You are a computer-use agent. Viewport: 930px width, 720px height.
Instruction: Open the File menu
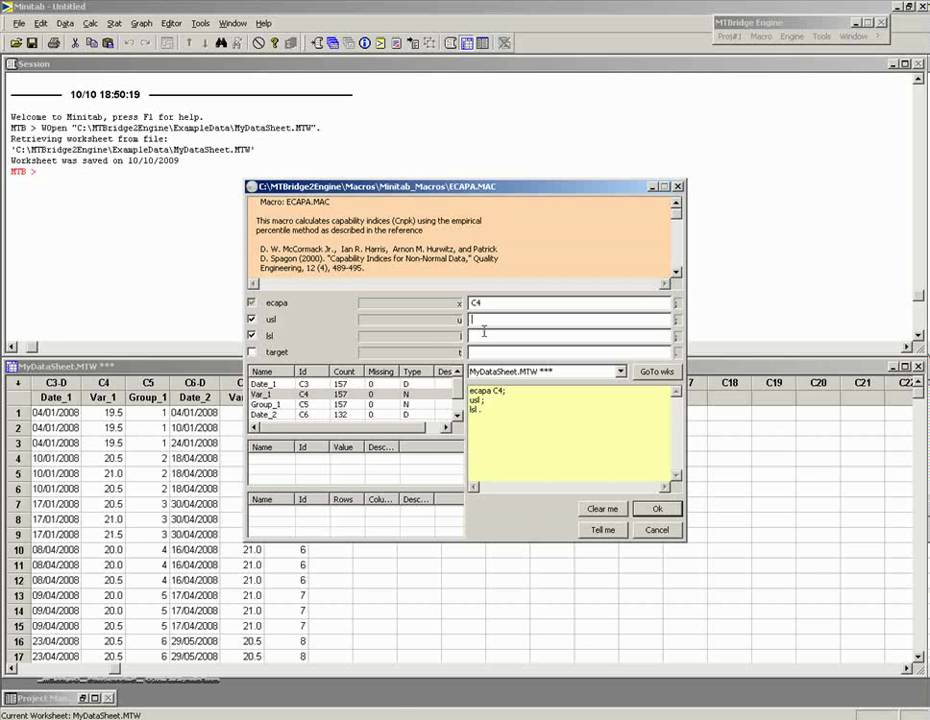click(x=19, y=23)
